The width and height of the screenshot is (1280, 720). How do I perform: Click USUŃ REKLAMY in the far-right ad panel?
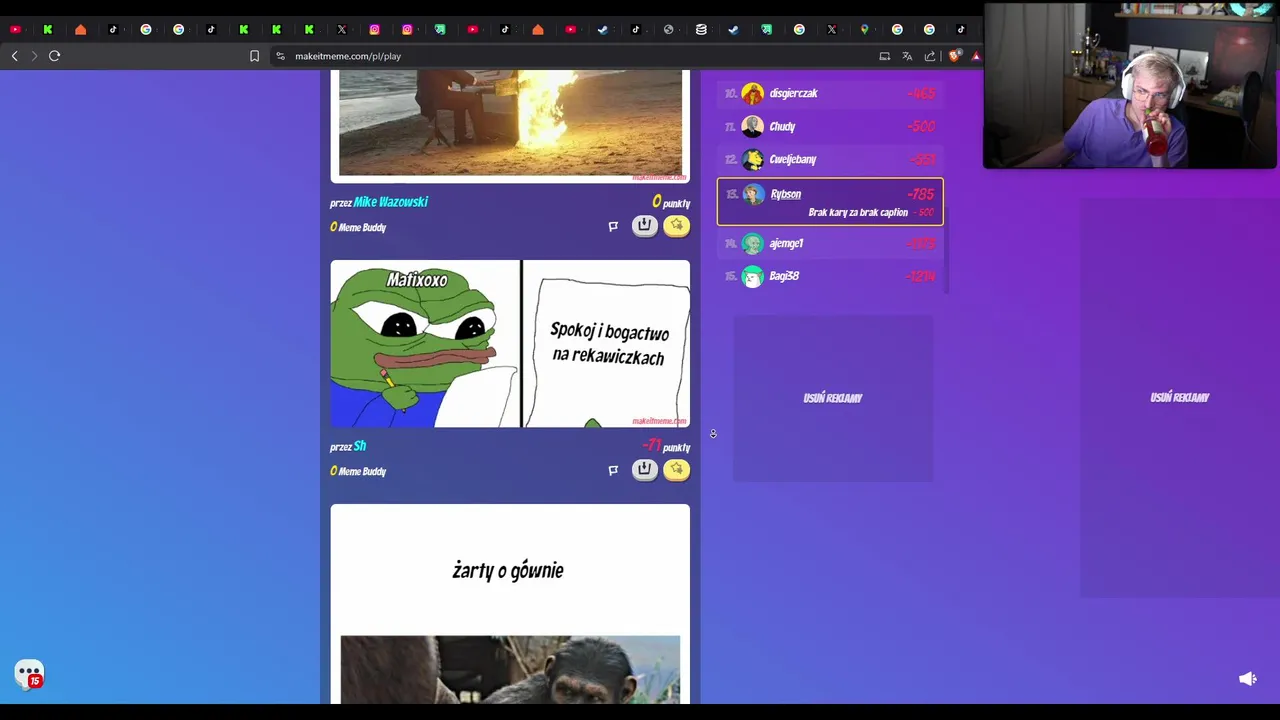(1180, 397)
